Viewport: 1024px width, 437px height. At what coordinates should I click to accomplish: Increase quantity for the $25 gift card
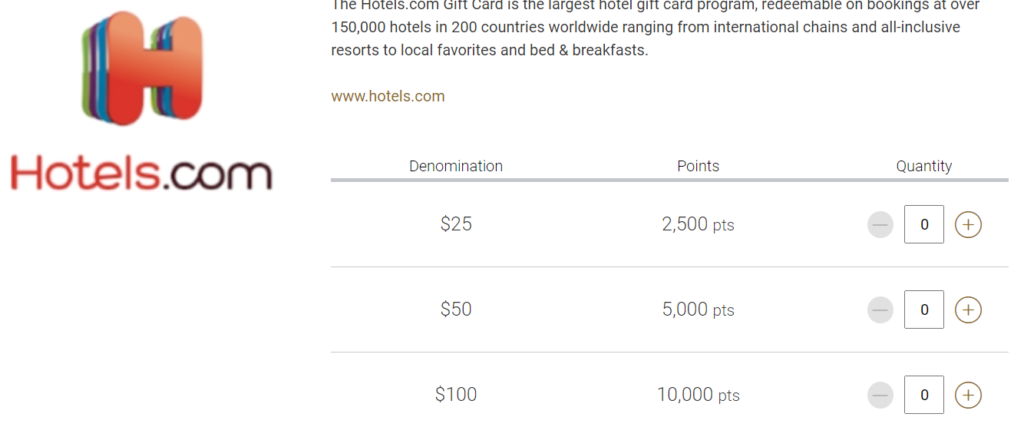tap(968, 225)
